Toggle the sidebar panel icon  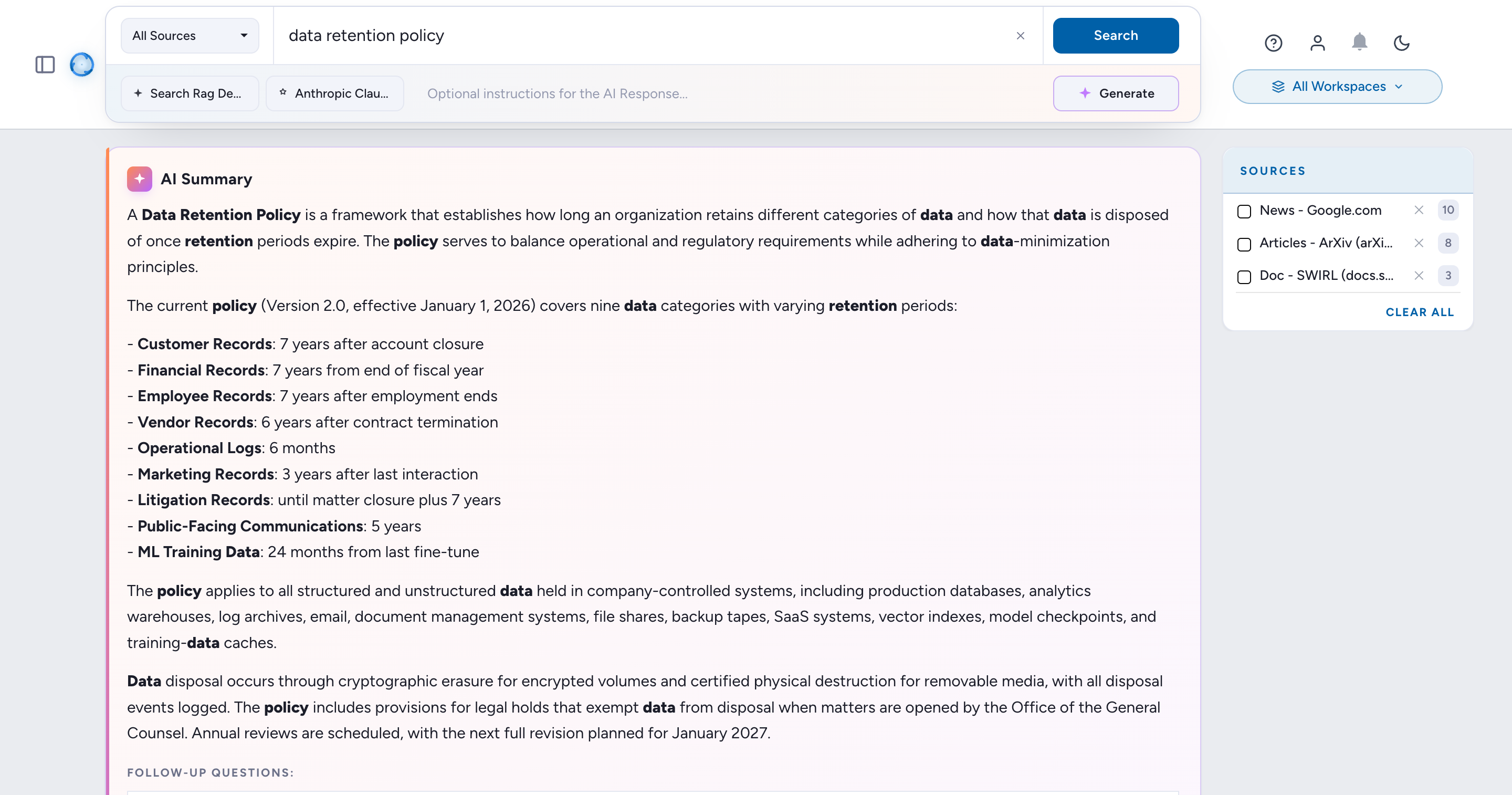click(45, 65)
